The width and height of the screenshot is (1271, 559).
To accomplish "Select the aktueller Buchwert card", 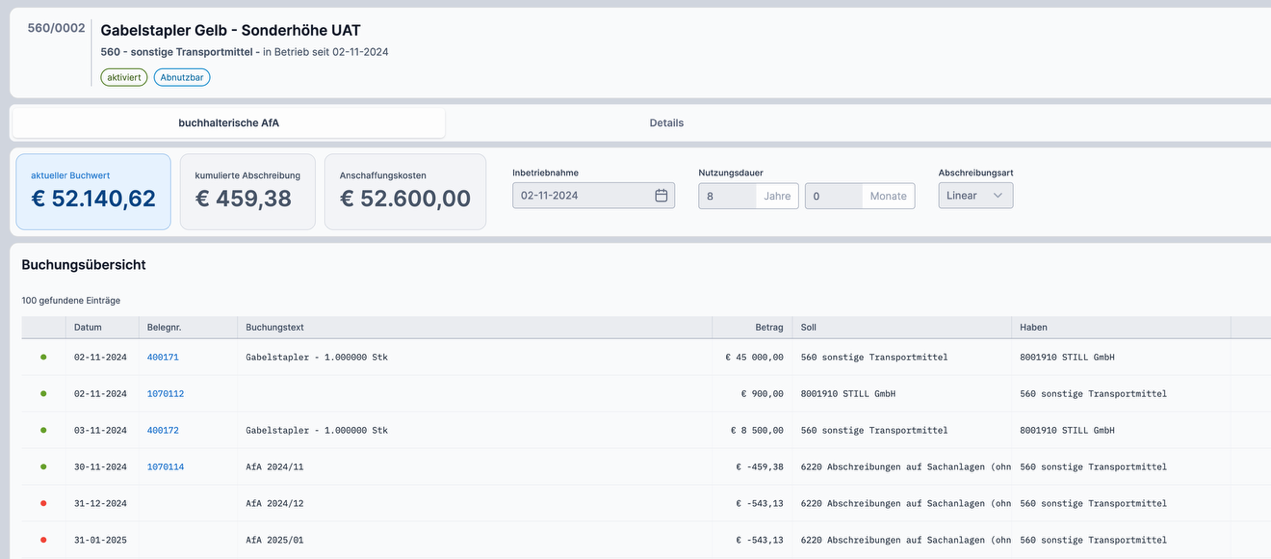I will click(93, 192).
